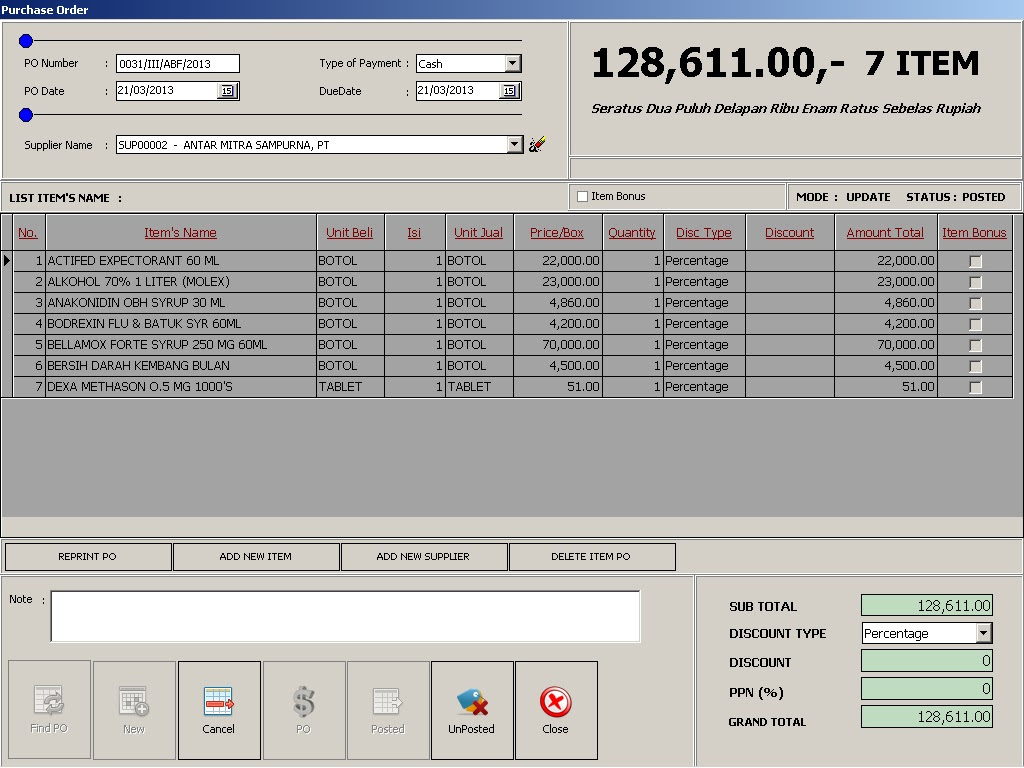1024x768 pixels.
Task: Click the UnPosted icon button
Action: (472, 710)
